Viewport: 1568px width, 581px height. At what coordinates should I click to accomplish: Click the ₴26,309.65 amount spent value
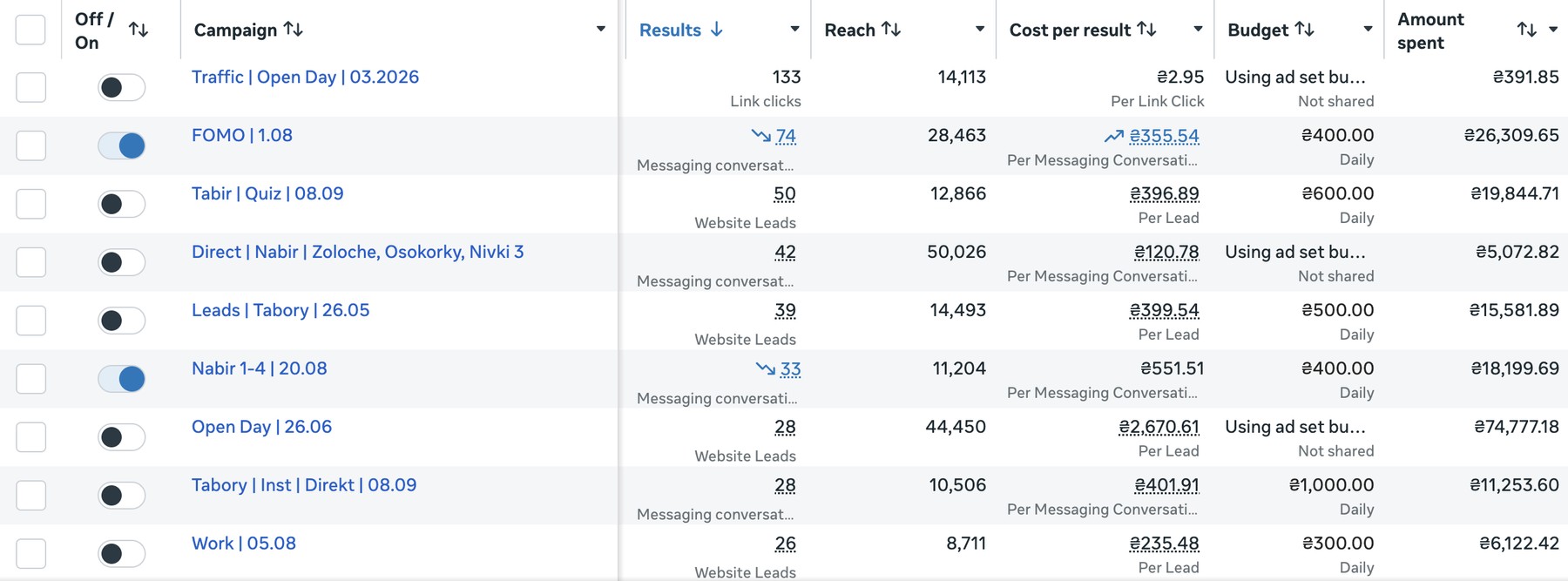pyautogui.click(x=1511, y=135)
